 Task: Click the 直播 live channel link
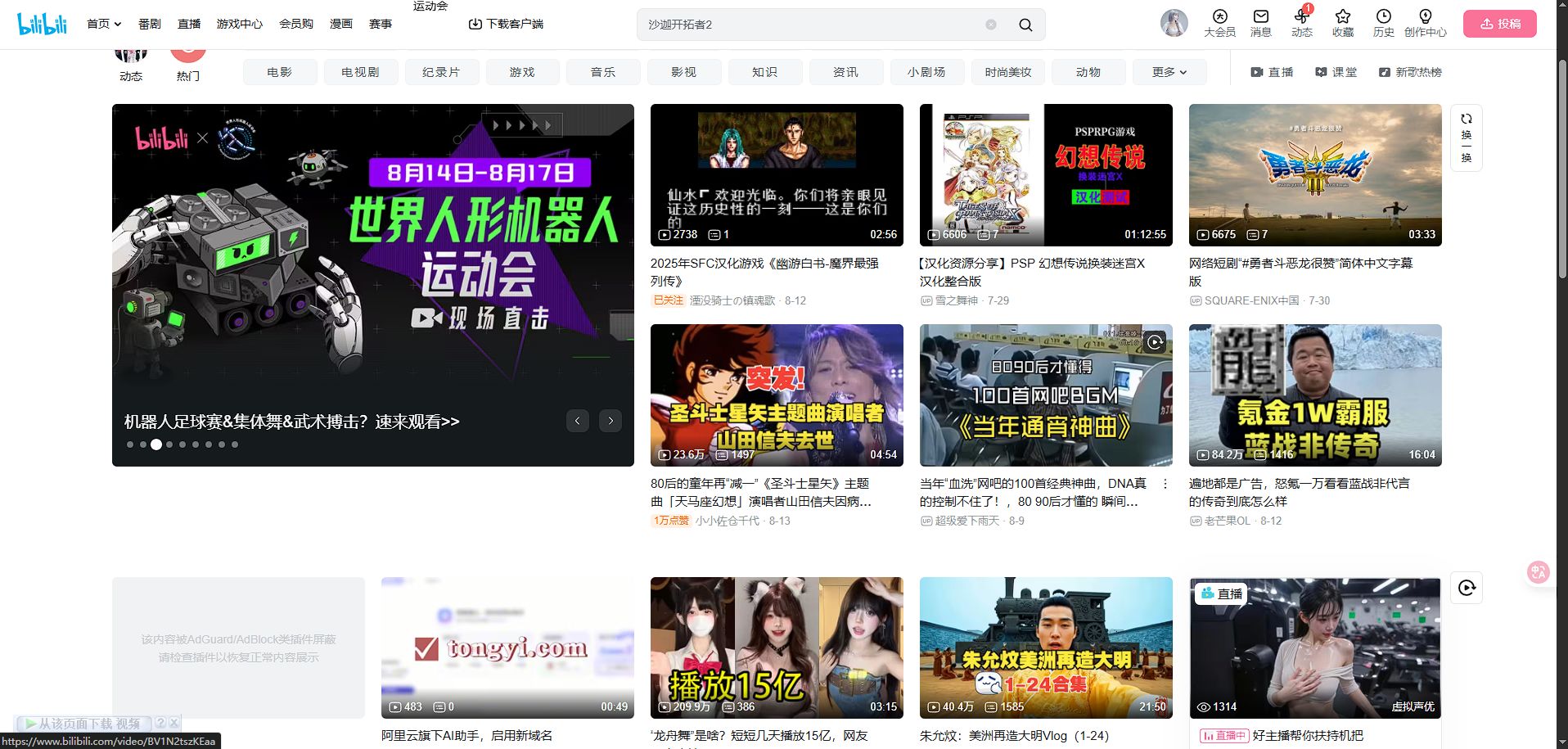pos(1272,72)
